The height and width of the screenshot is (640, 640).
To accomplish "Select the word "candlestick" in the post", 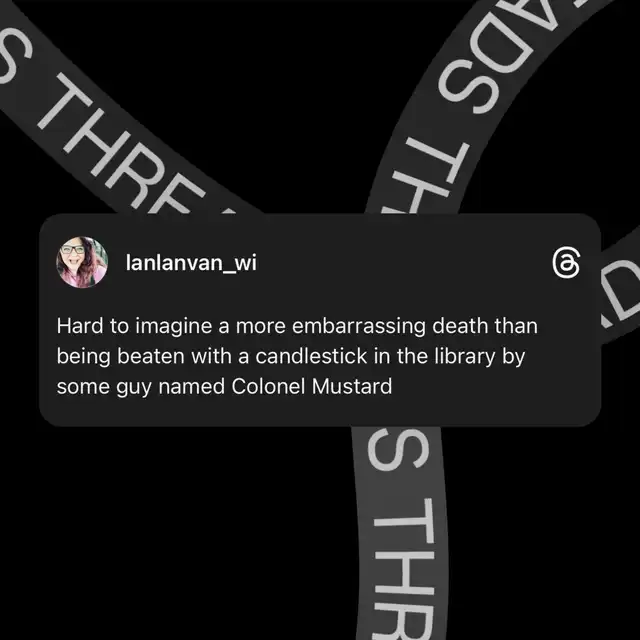I will pos(311,356).
